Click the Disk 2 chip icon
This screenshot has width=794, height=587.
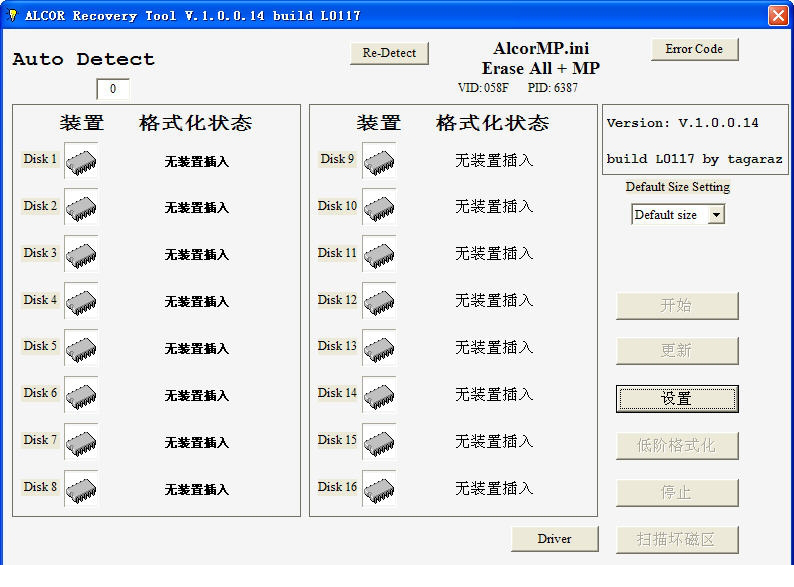(x=81, y=208)
